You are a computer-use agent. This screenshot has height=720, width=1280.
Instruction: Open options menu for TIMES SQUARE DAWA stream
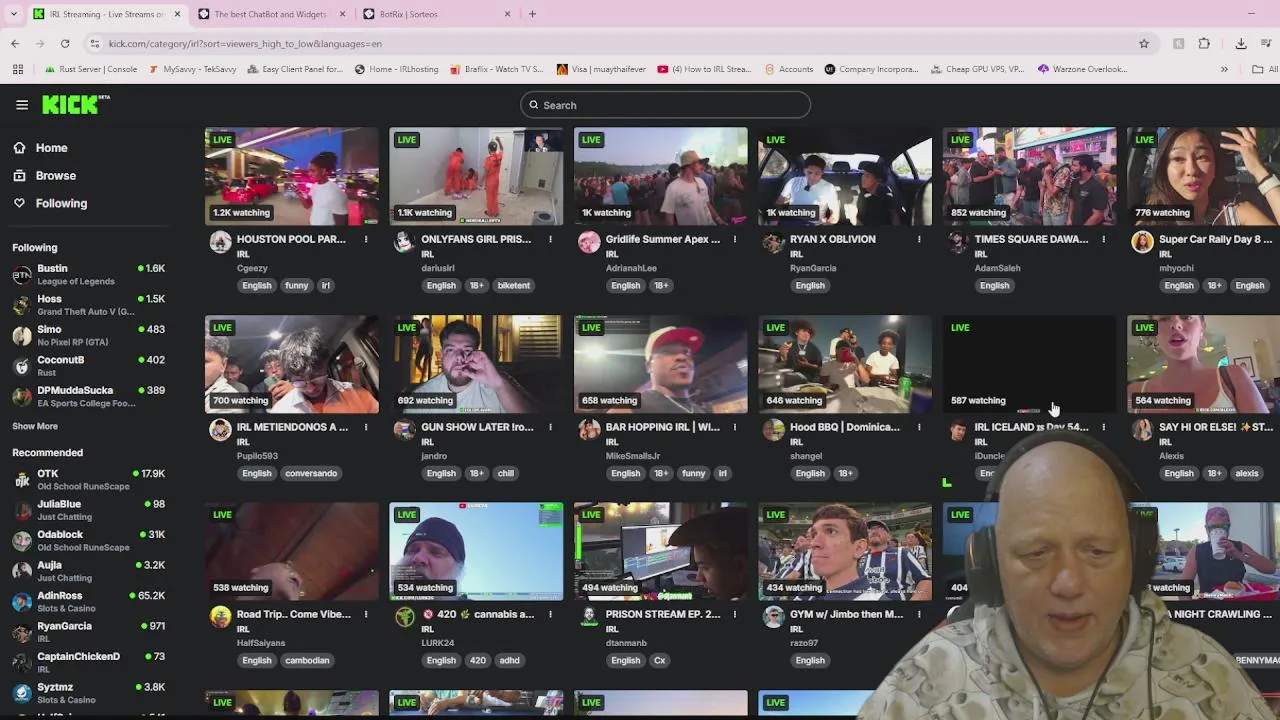pyautogui.click(x=1103, y=239)
